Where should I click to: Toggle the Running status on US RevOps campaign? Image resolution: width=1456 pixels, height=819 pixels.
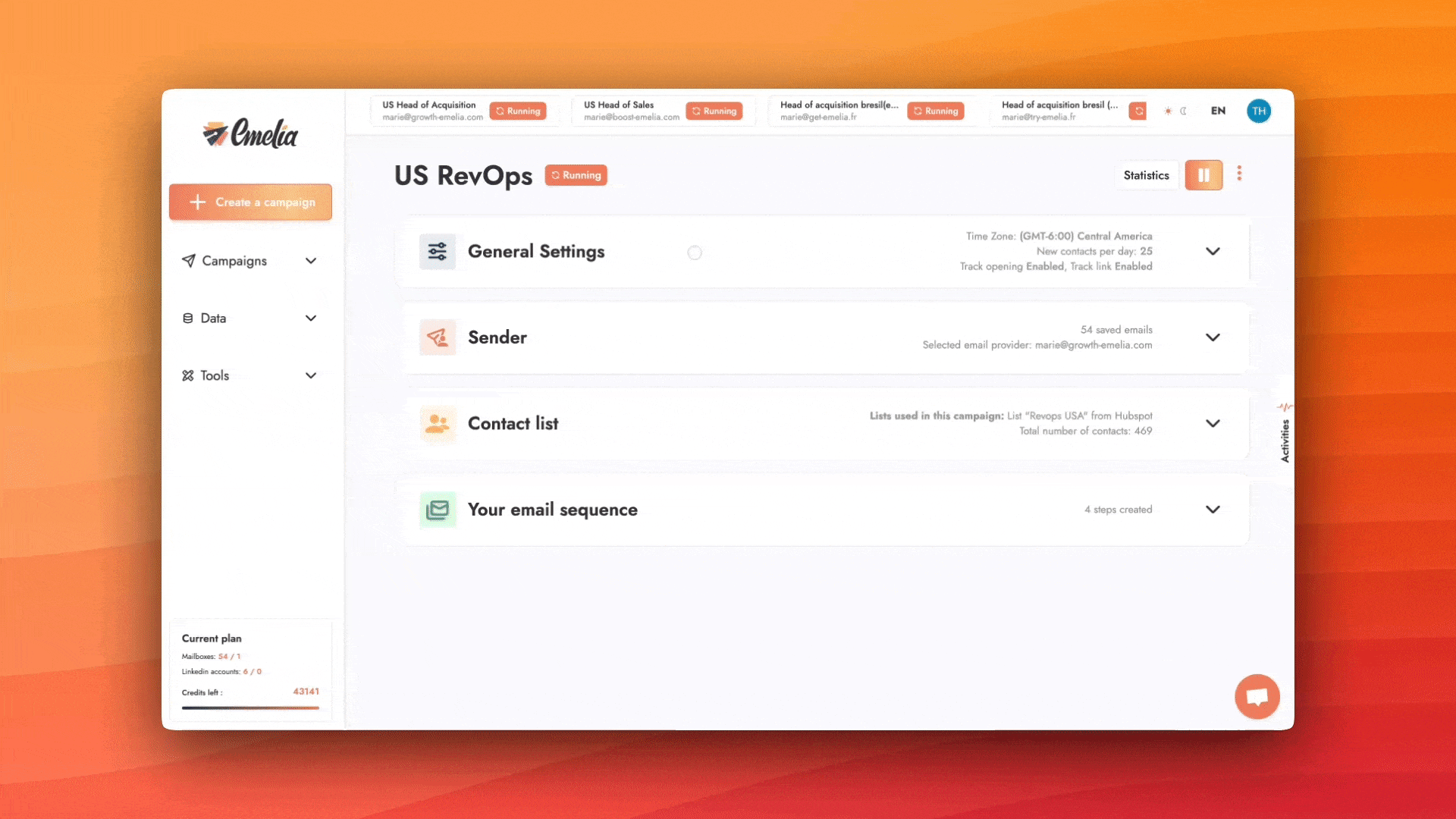(x=1204, y=175)
